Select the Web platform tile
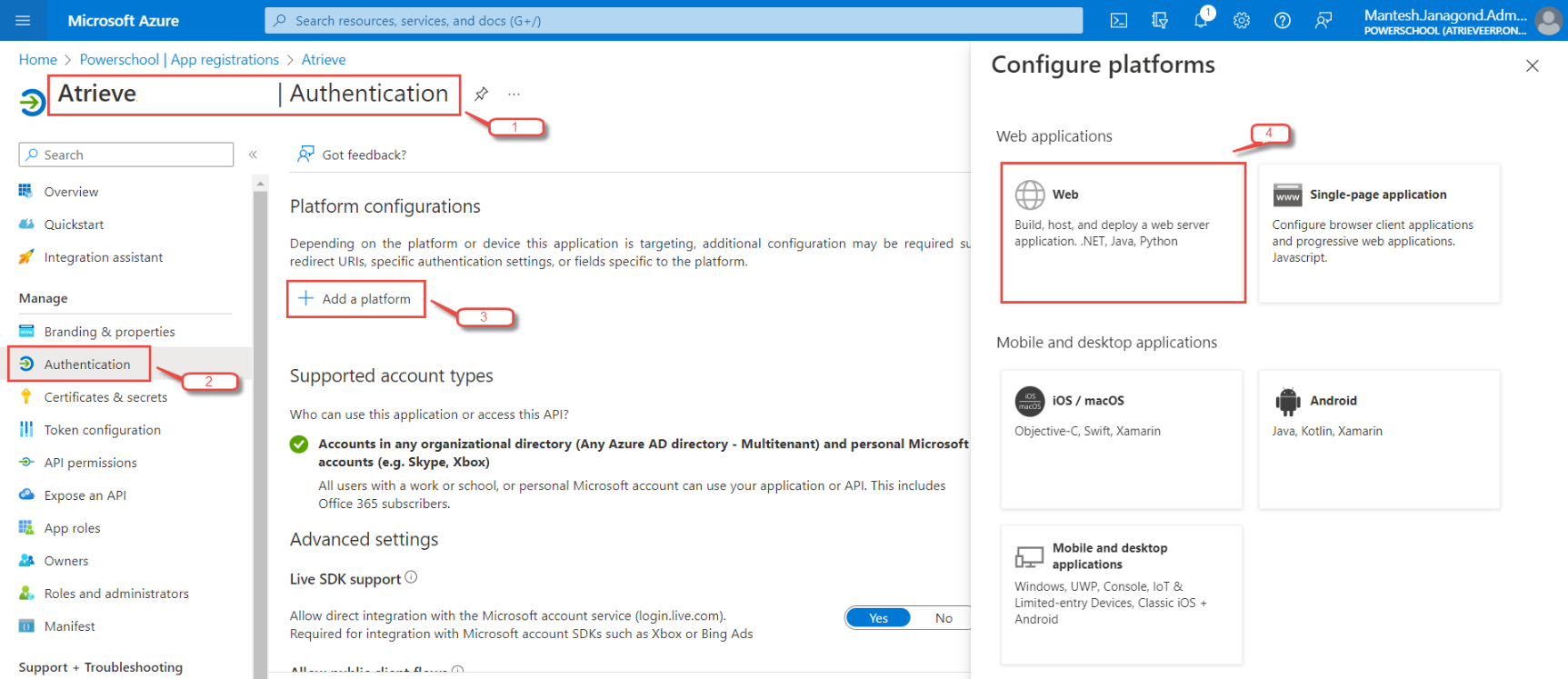1568x679 pixels. click(1123, 233)
